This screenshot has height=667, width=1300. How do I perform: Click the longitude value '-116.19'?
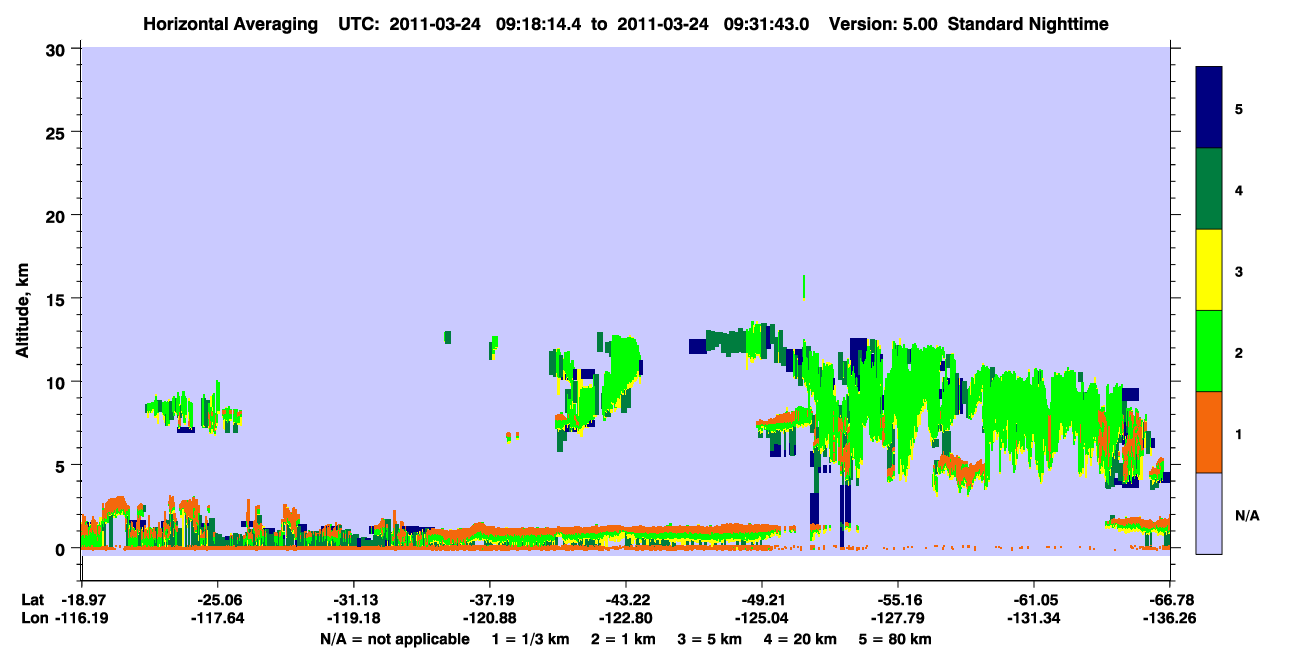tap(81, 618)
